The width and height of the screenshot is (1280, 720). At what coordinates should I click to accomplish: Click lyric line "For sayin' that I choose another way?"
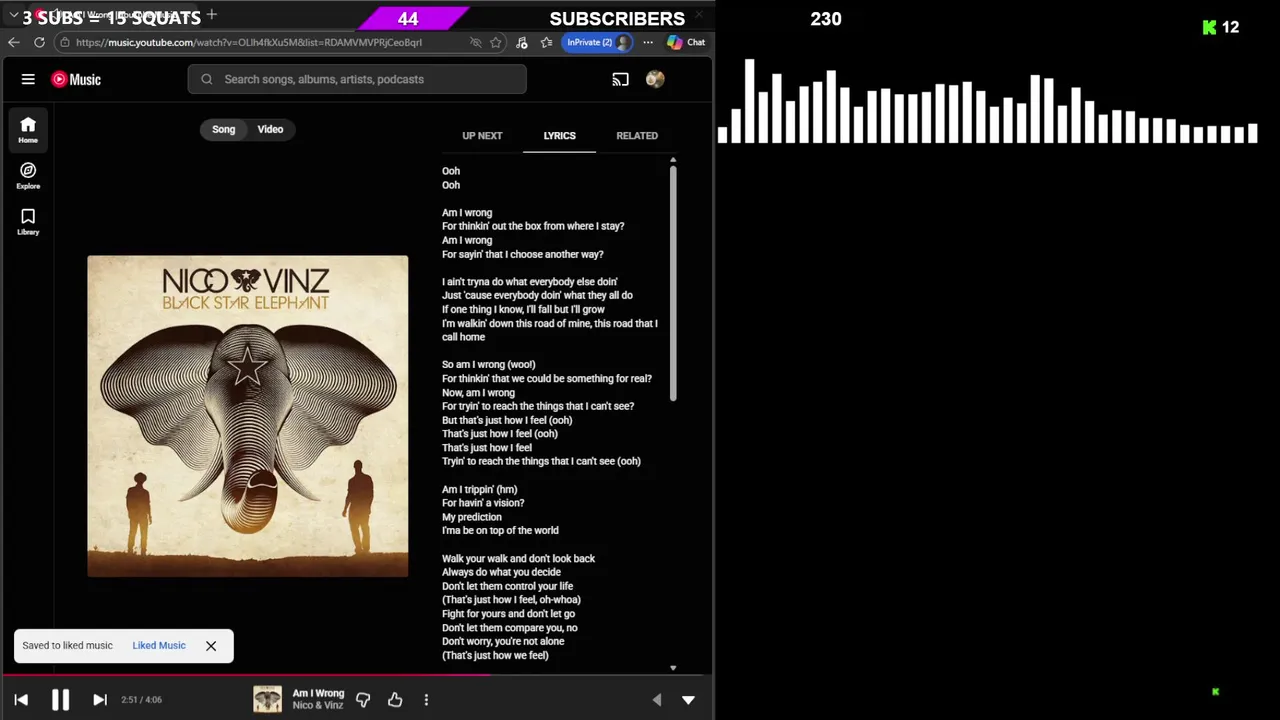(x=522, y=254)
